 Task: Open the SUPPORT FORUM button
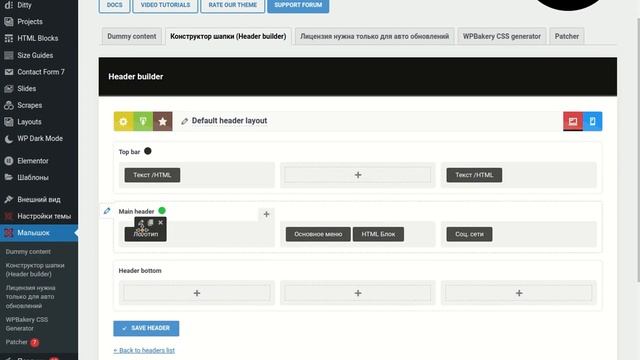coord(298,5)
